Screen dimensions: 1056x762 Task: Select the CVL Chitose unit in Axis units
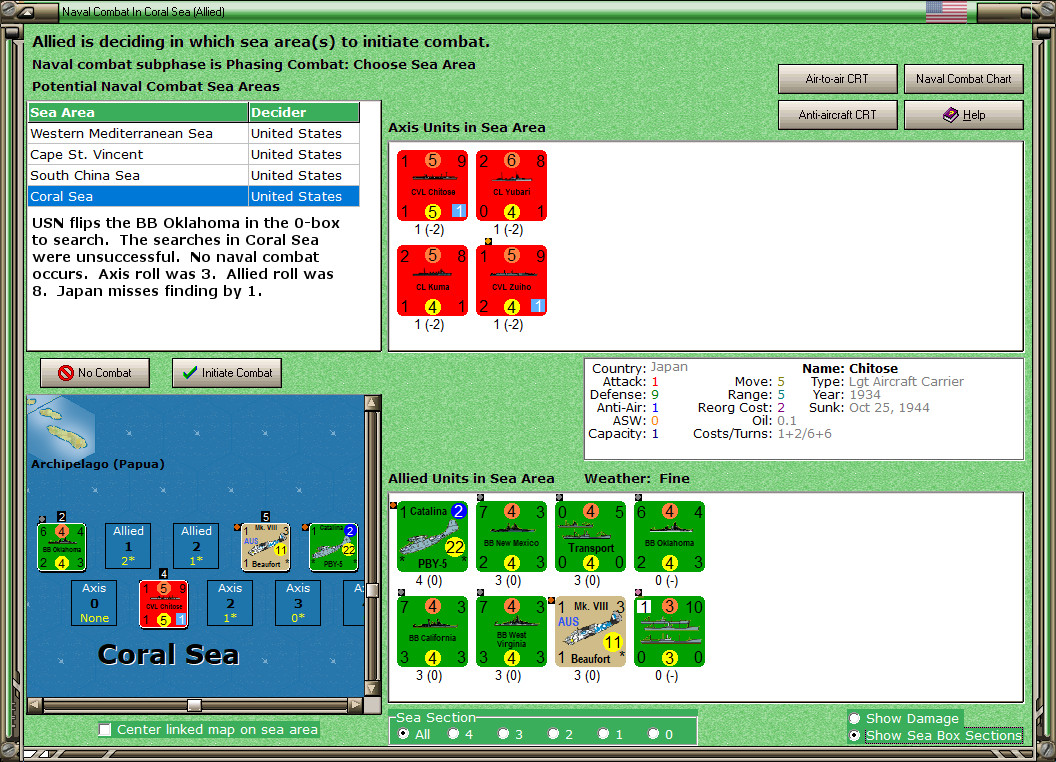pyautogui.click(x=432, y=186)
